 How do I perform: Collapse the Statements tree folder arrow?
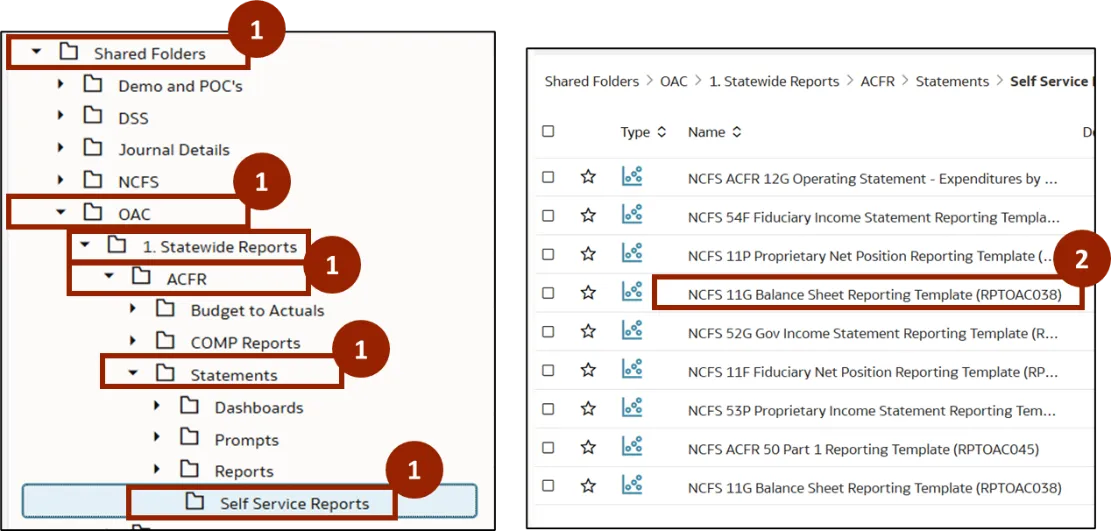pyautogui.click(x=132, y=373)
